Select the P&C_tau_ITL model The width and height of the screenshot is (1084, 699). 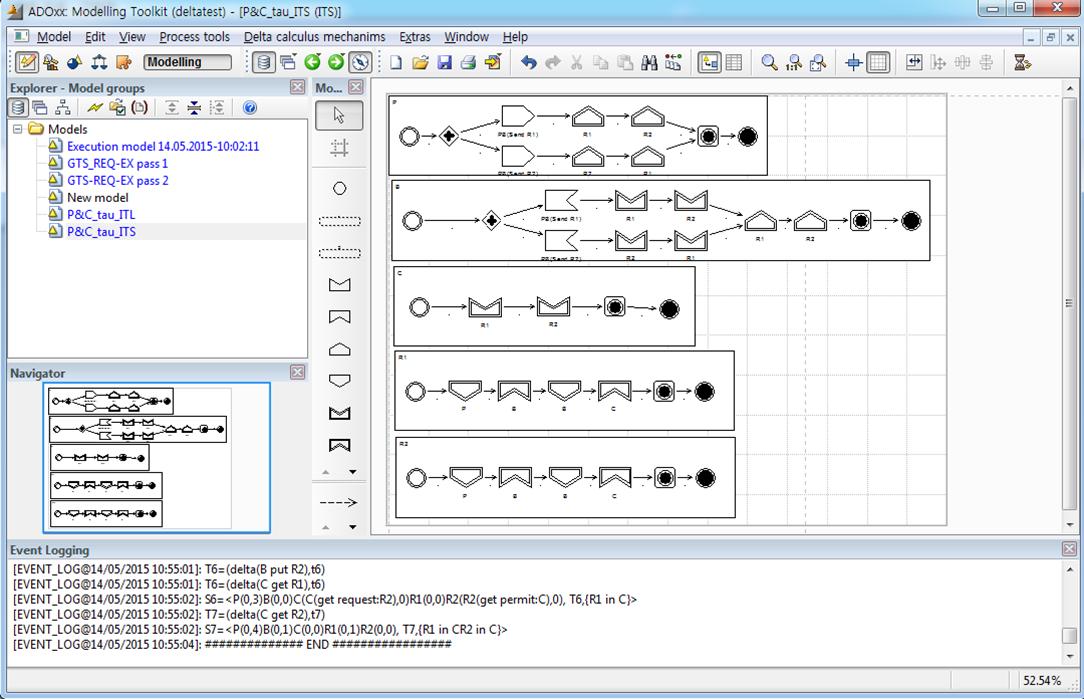pos(101,214)
